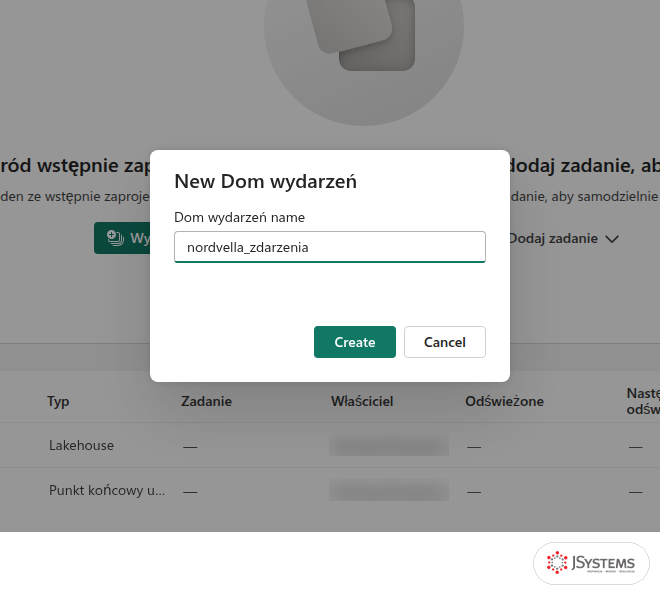Click the JSystems logo badge

point(591,563)
